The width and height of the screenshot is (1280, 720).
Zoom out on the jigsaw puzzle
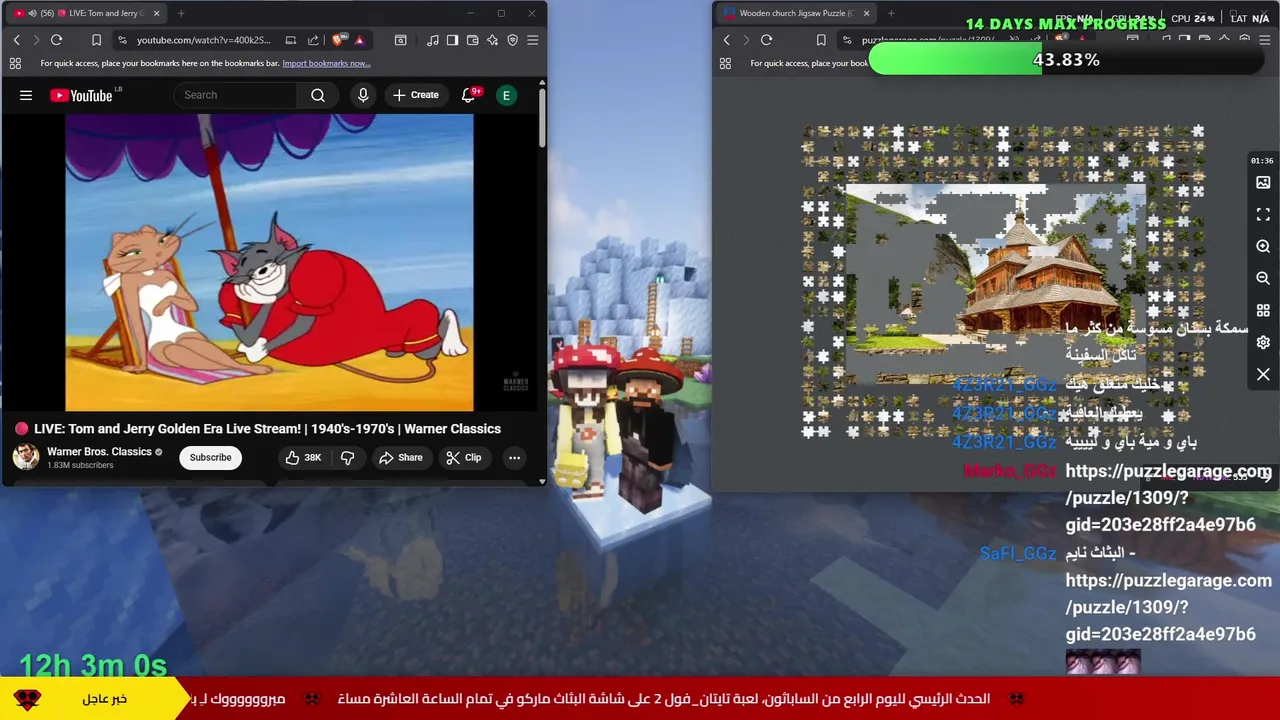tap(1263, 278)
